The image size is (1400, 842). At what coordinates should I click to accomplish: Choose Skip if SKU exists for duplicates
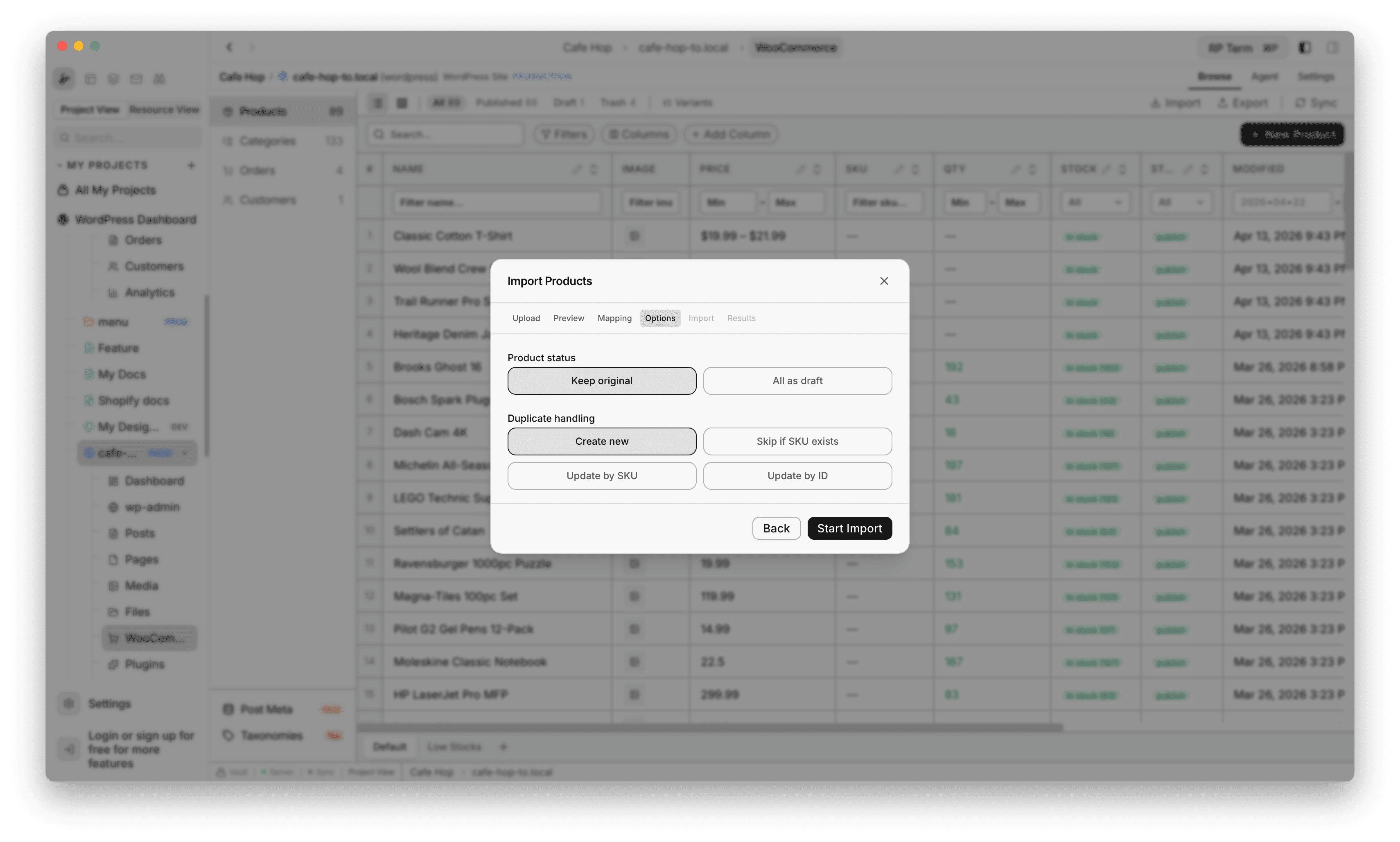coord(797,441)
